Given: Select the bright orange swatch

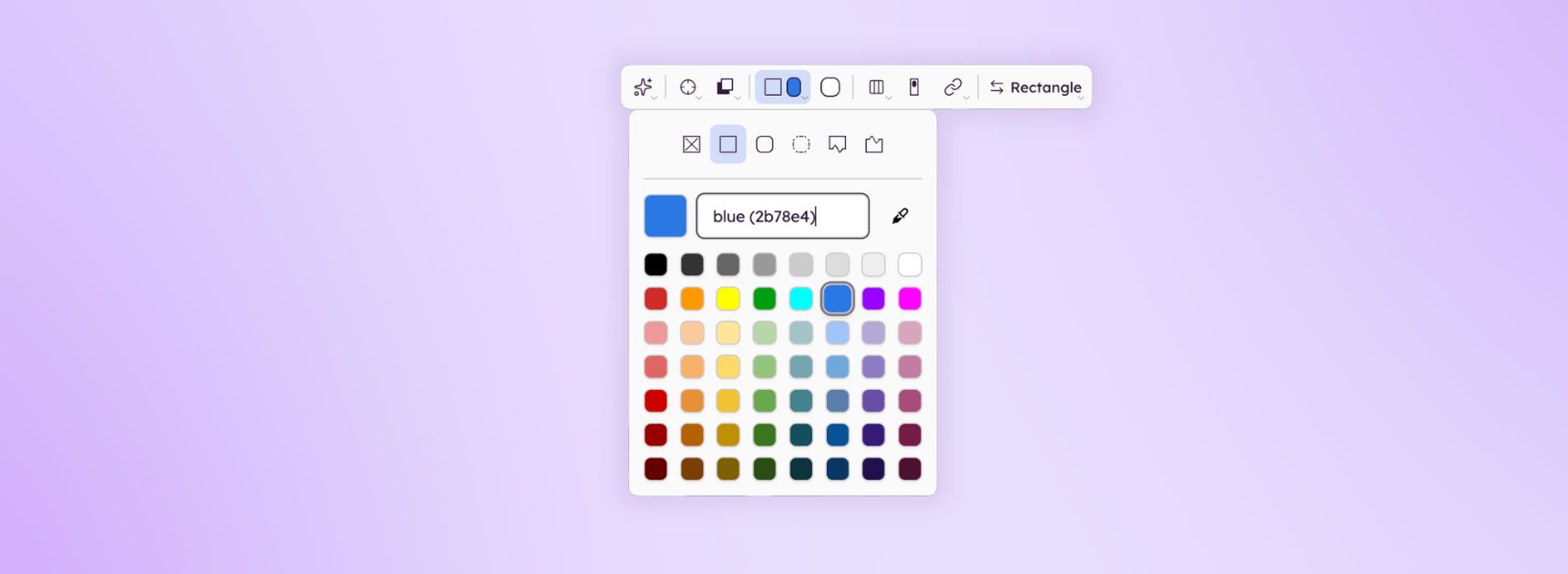Looking at the screenshot, I should [x=692, y=299].
